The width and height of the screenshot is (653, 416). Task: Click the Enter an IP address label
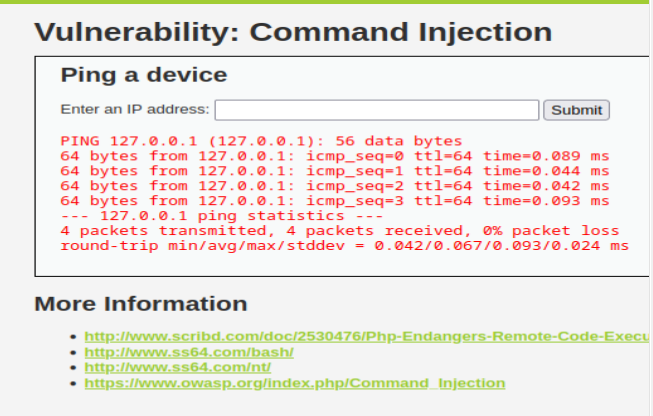pyautogui.click(x=135, y=109)
